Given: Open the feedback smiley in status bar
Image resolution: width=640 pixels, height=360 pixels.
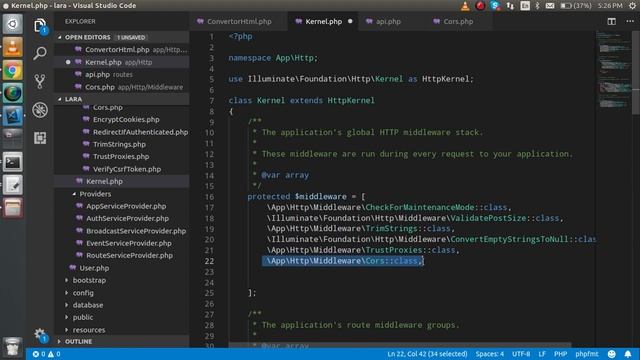Looking at the screenshot, I should point(611,354).
